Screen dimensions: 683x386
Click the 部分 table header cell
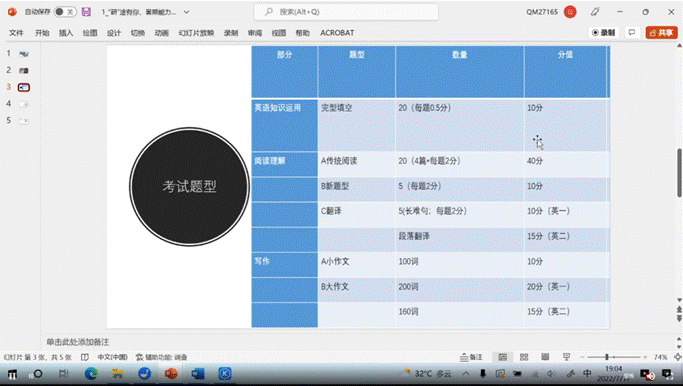pos(284,72)
